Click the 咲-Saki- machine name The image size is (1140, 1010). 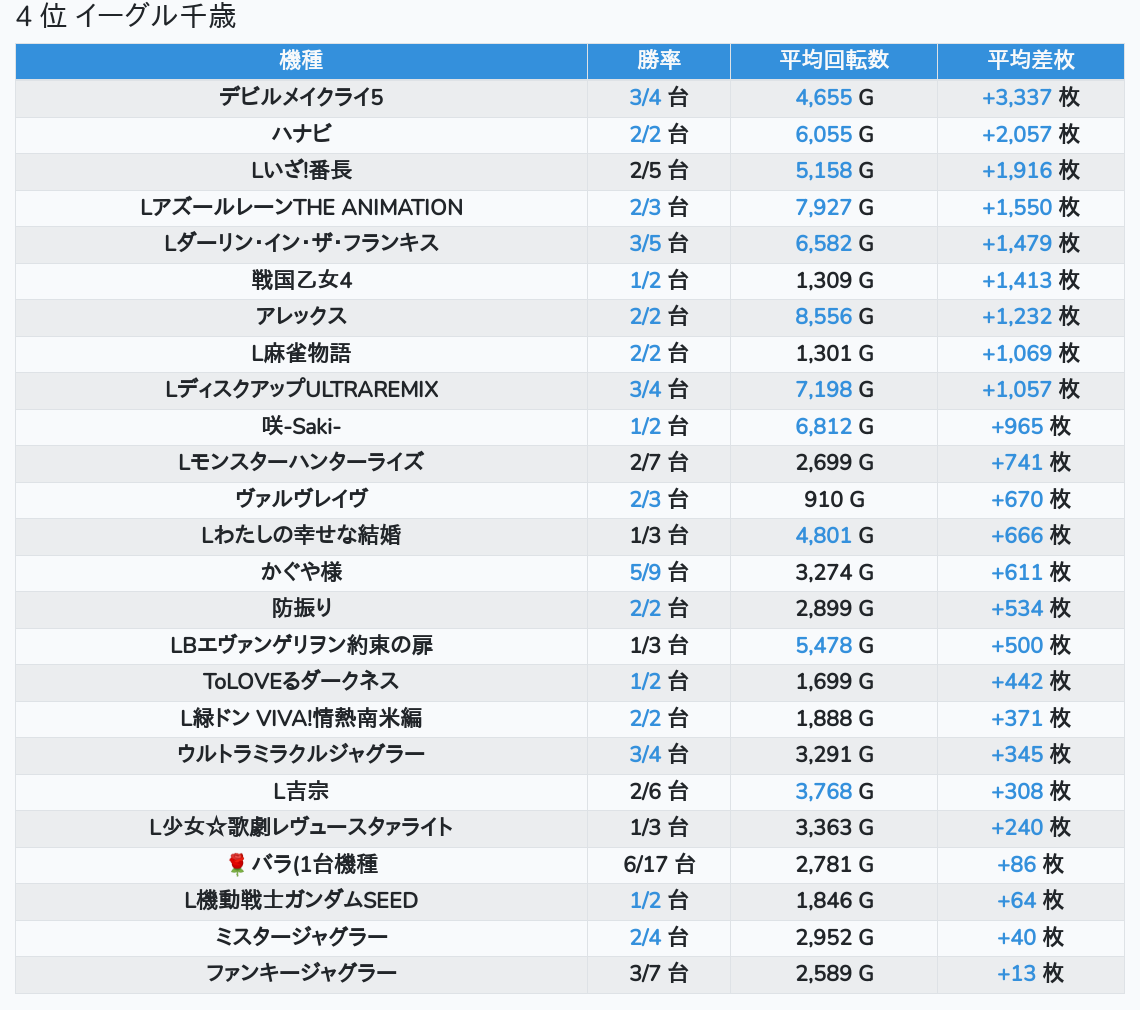pos(301,426)
